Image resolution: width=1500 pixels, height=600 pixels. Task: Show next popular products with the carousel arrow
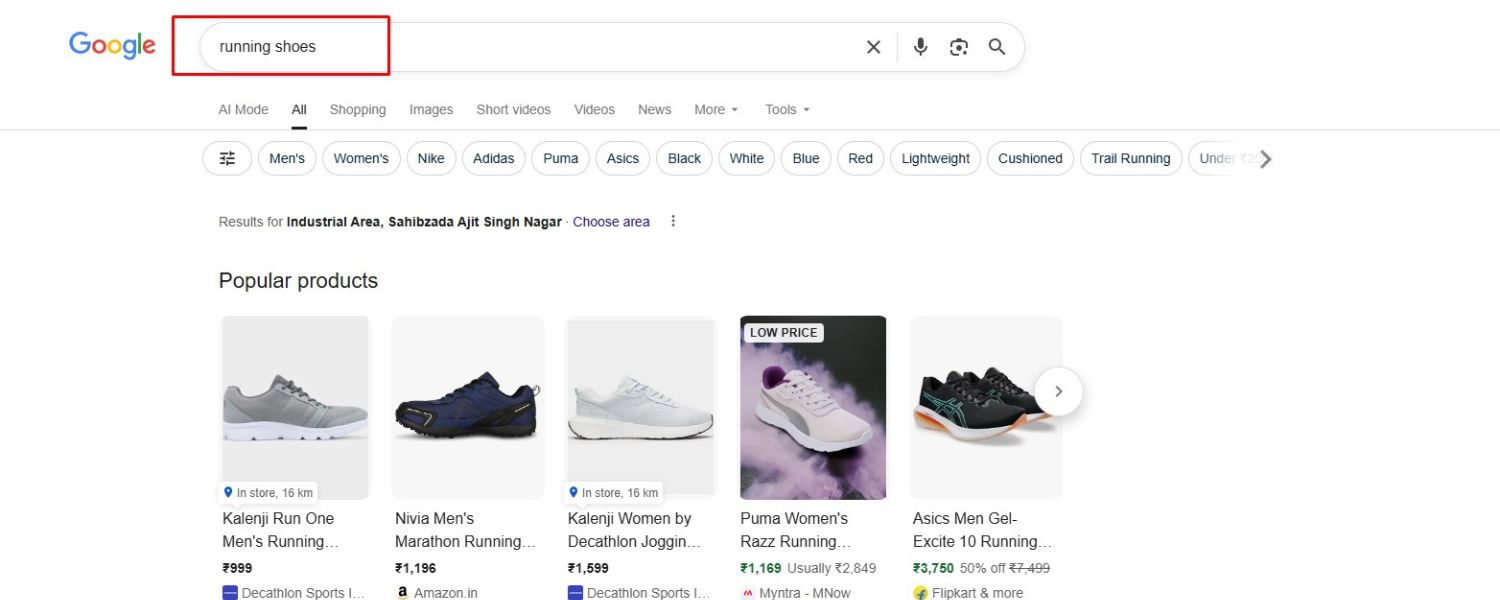1058,392
